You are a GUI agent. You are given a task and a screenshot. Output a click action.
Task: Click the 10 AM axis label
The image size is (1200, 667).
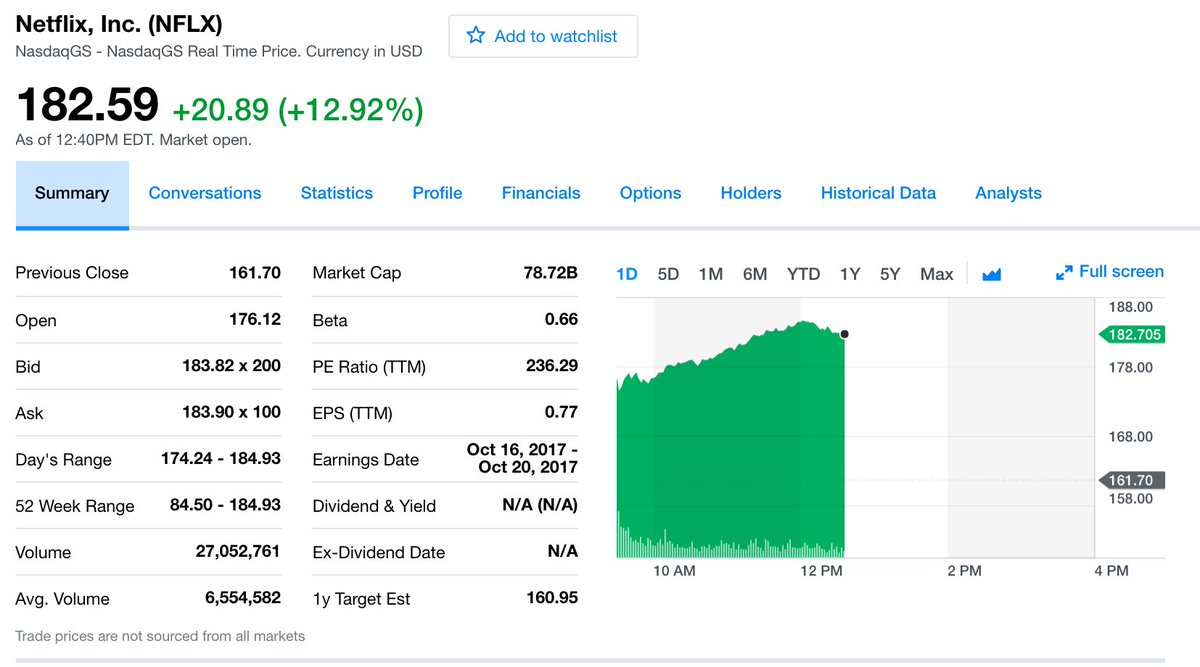coord(674,571)
